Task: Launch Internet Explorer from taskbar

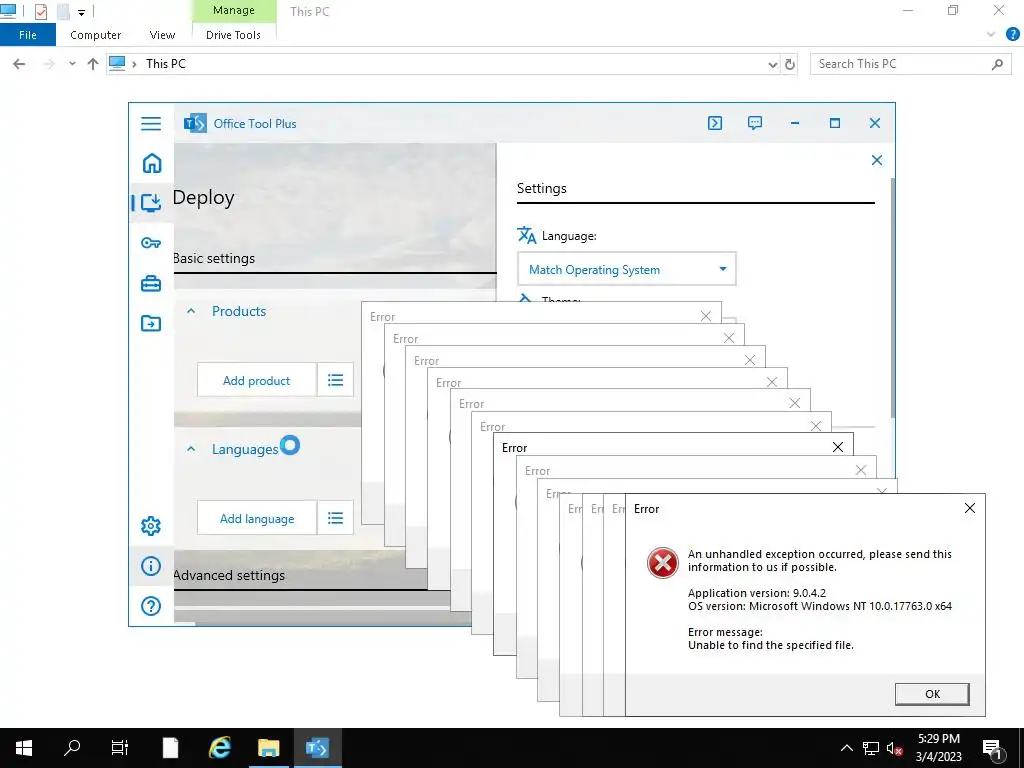Action: [x=219, y=748]
